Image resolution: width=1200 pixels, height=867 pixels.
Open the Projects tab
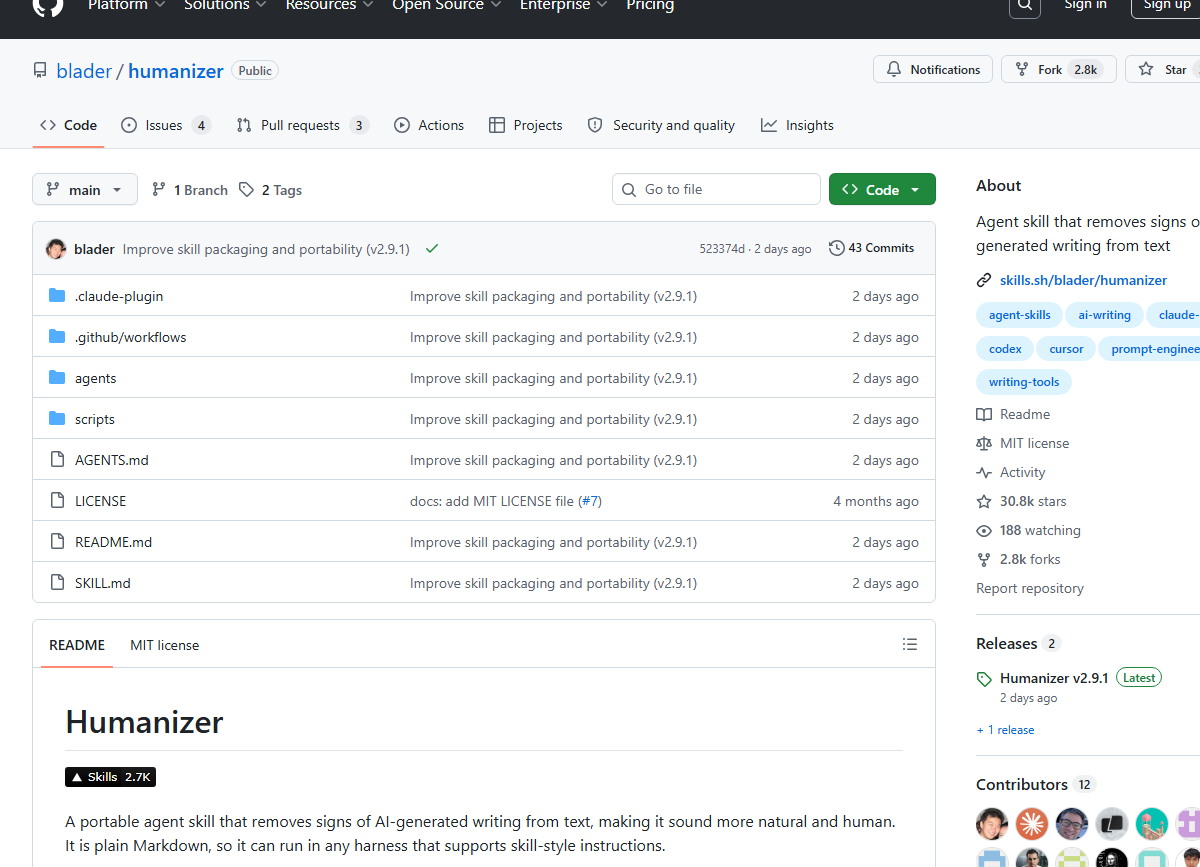point(526,125)
